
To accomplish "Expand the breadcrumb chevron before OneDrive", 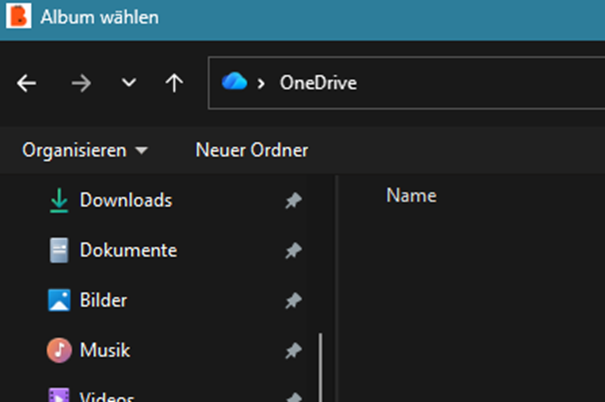I will tap(261, 83).
